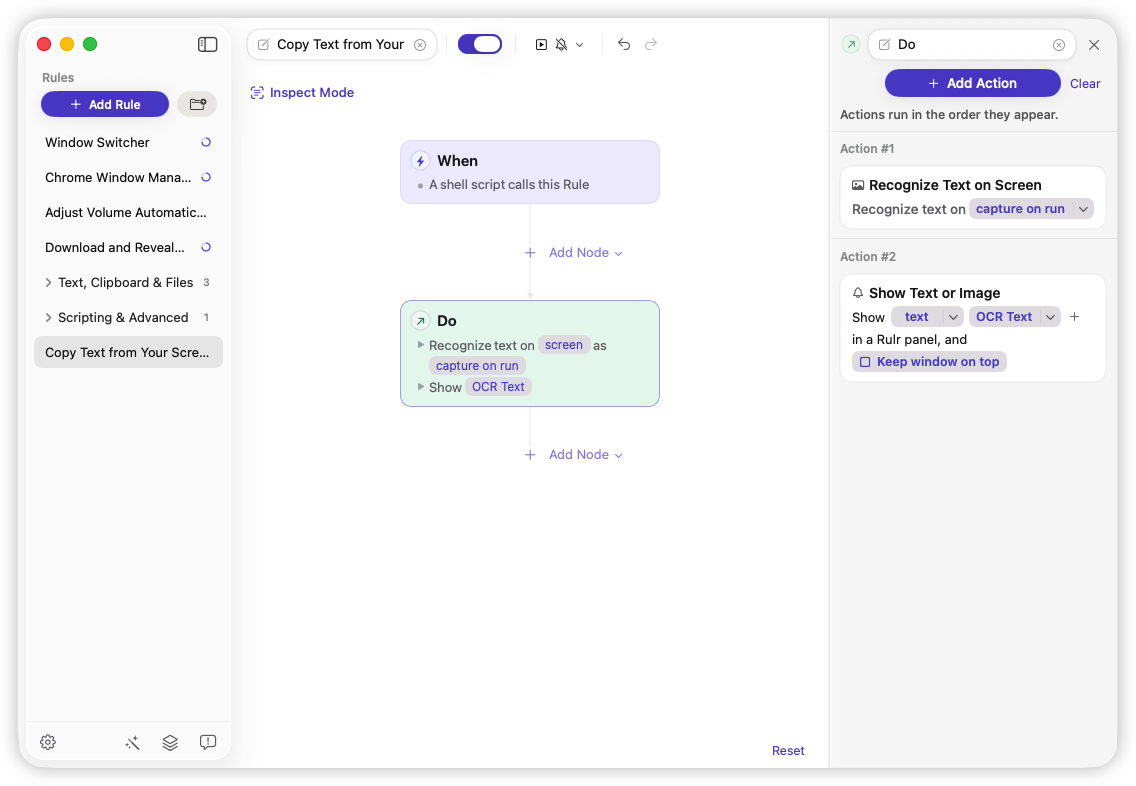Click the OCR Text tag in Do node
The height and width of the screenshot is (786, 1136).
498,387
